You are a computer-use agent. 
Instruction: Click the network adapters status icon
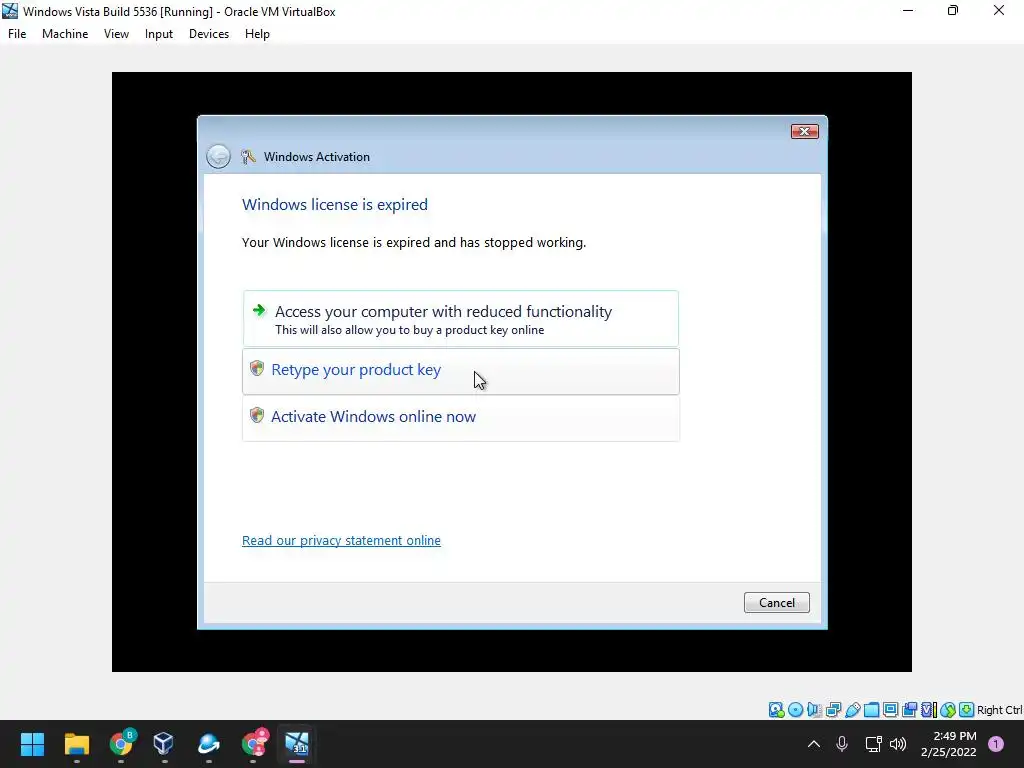833,710
